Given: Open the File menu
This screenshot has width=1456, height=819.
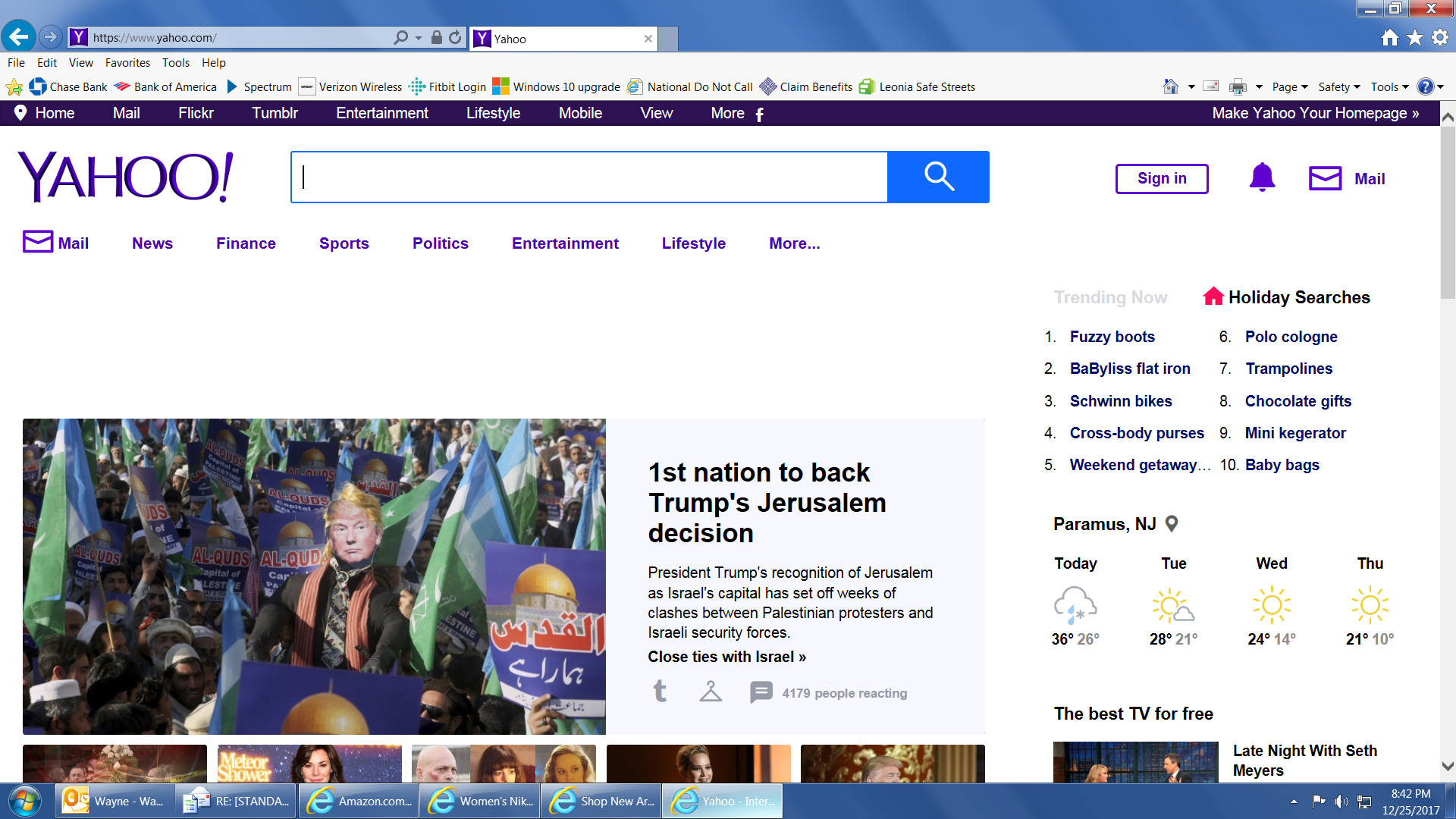Looking at the screenshot, I should (16, 63).
